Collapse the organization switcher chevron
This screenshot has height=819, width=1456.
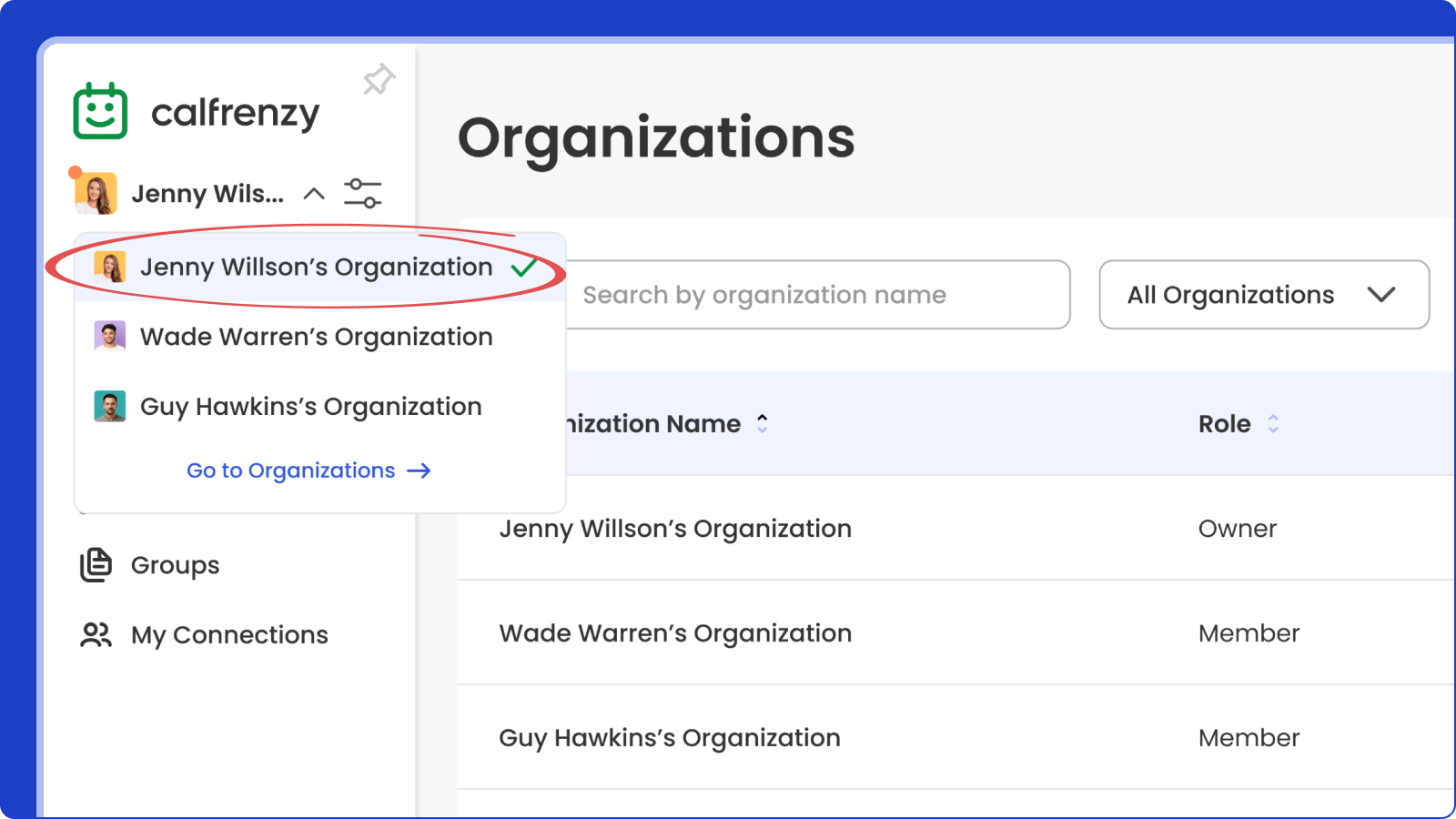pos(314,193)
